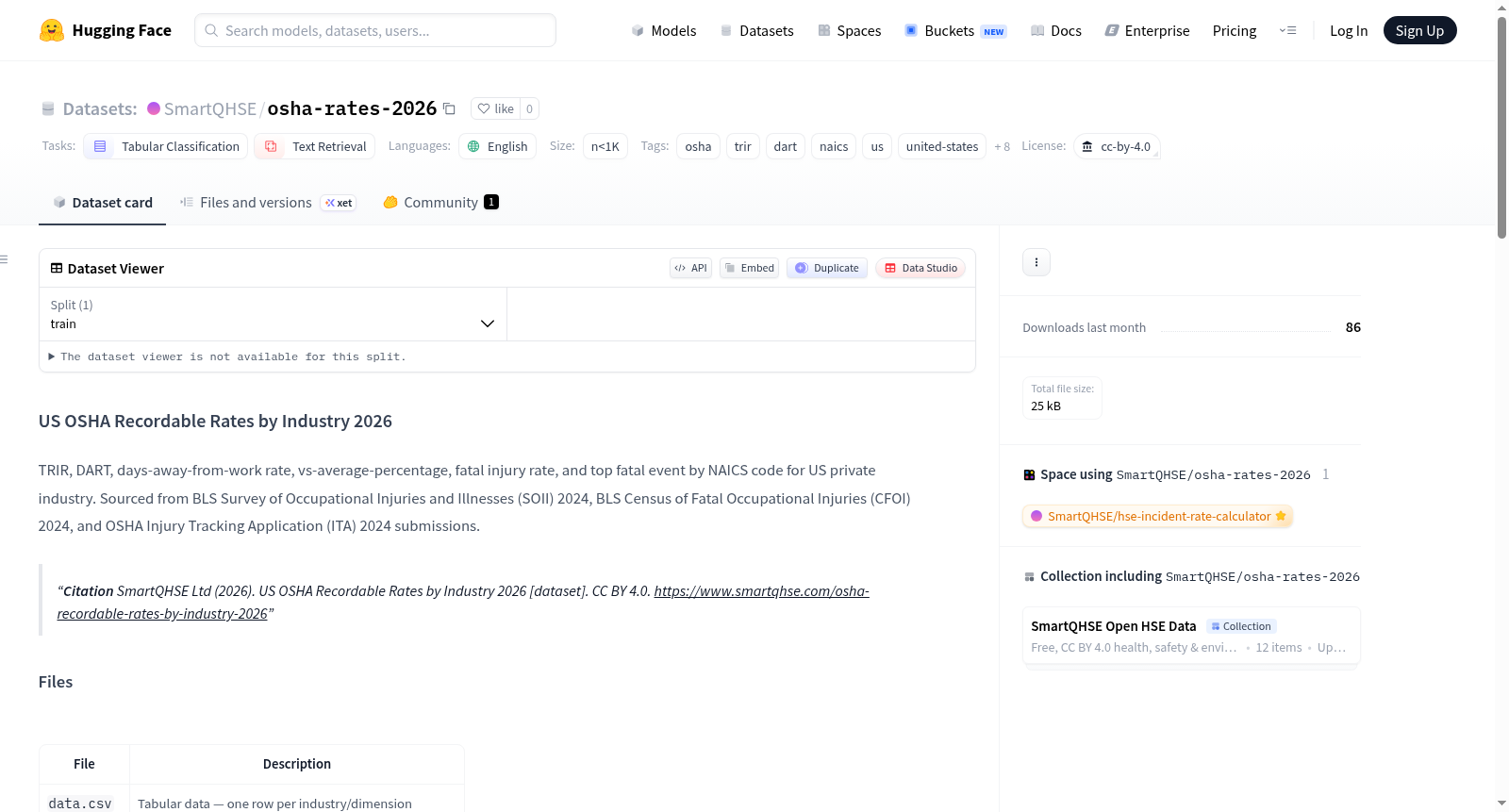1509x812 pixels.
Task: Click the Community discussion count badge
Action: (x=491, y=202)
